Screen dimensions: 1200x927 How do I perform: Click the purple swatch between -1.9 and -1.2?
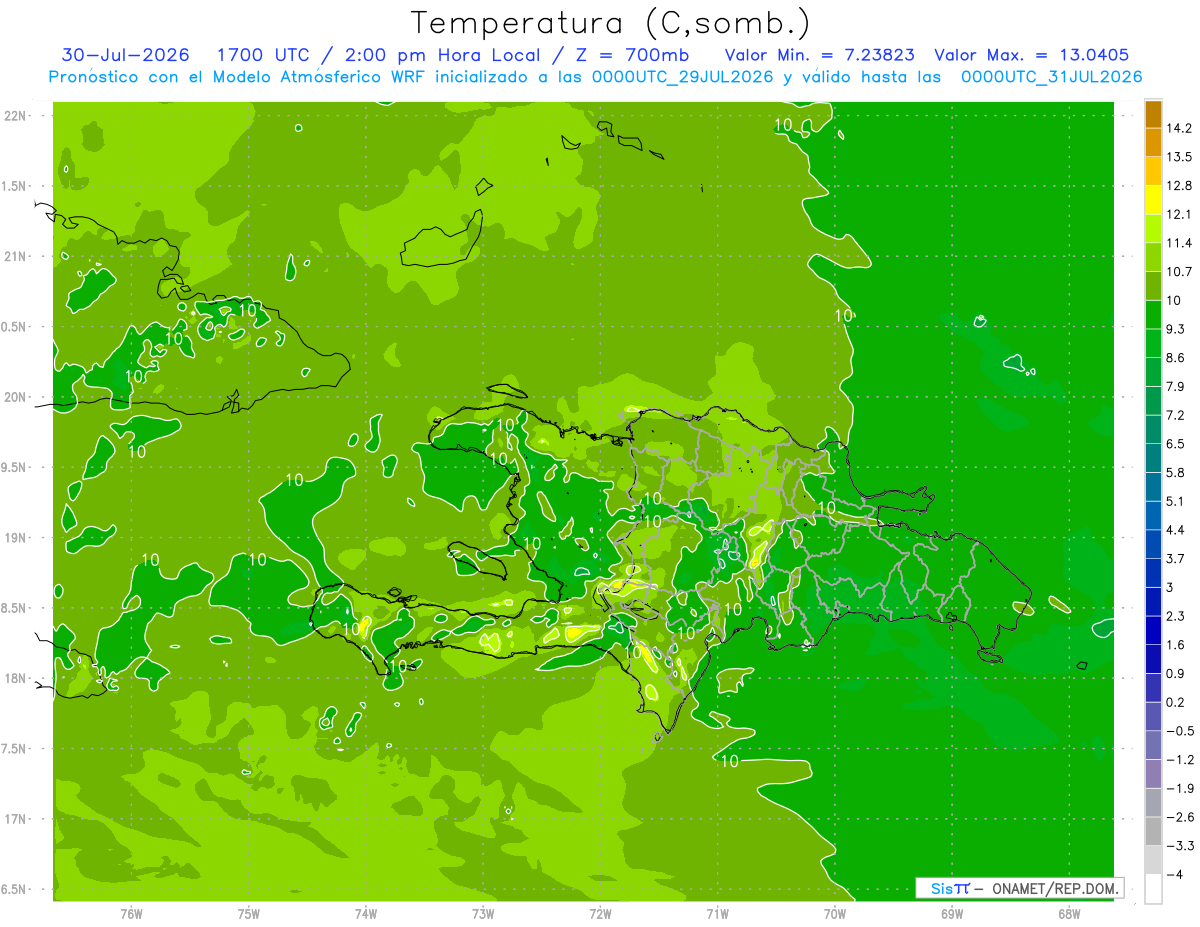(x=1153, y=774)
